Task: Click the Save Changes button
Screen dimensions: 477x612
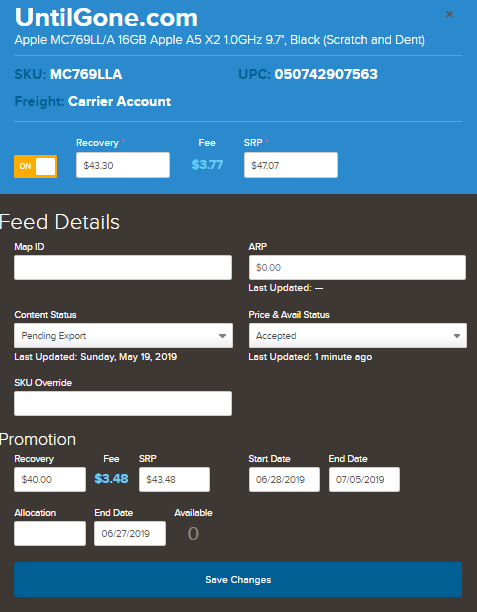Action: tap(238, 579)
